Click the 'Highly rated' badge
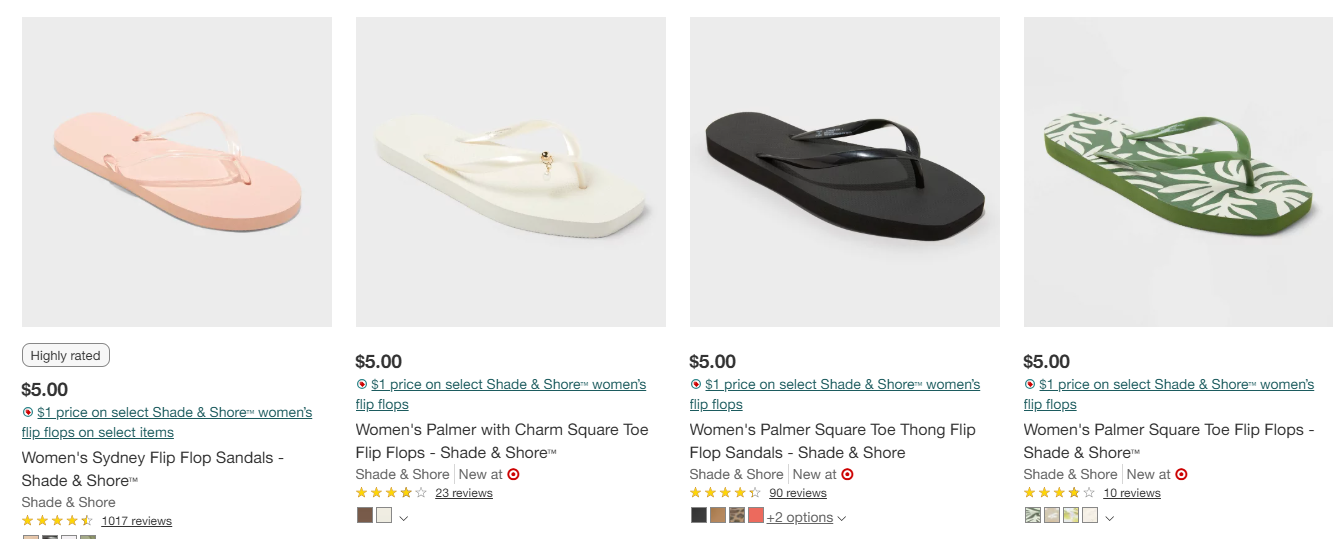Viewport: 1333px width, 539px height. tap(66, 355)
